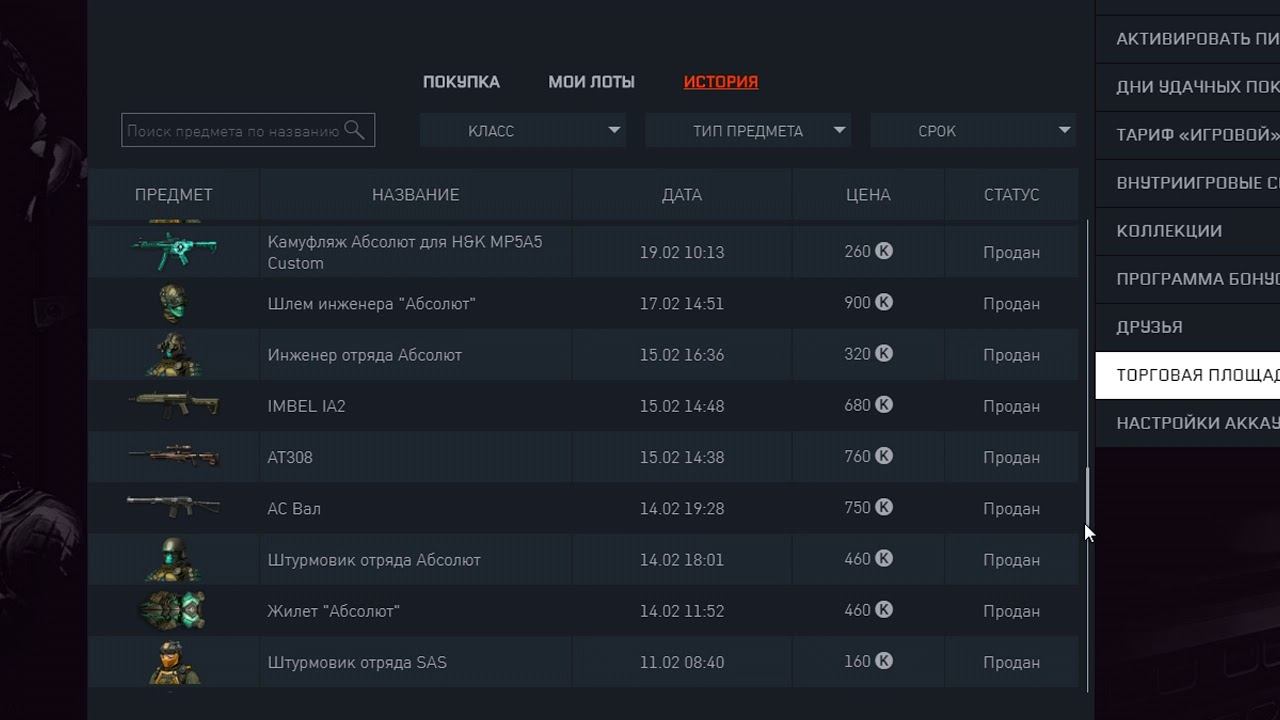Viewport: 1280px width, 720px height.
Task: Click the Жилет "Абсолют" vest icon
Action: pyautogui.click(x=174, y=610)
